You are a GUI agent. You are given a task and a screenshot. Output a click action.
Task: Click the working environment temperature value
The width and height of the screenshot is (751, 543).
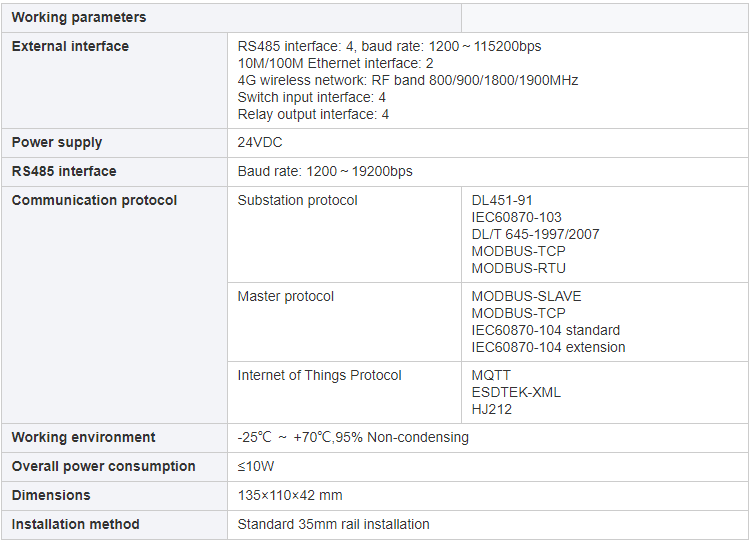click(x=353, y=437)
